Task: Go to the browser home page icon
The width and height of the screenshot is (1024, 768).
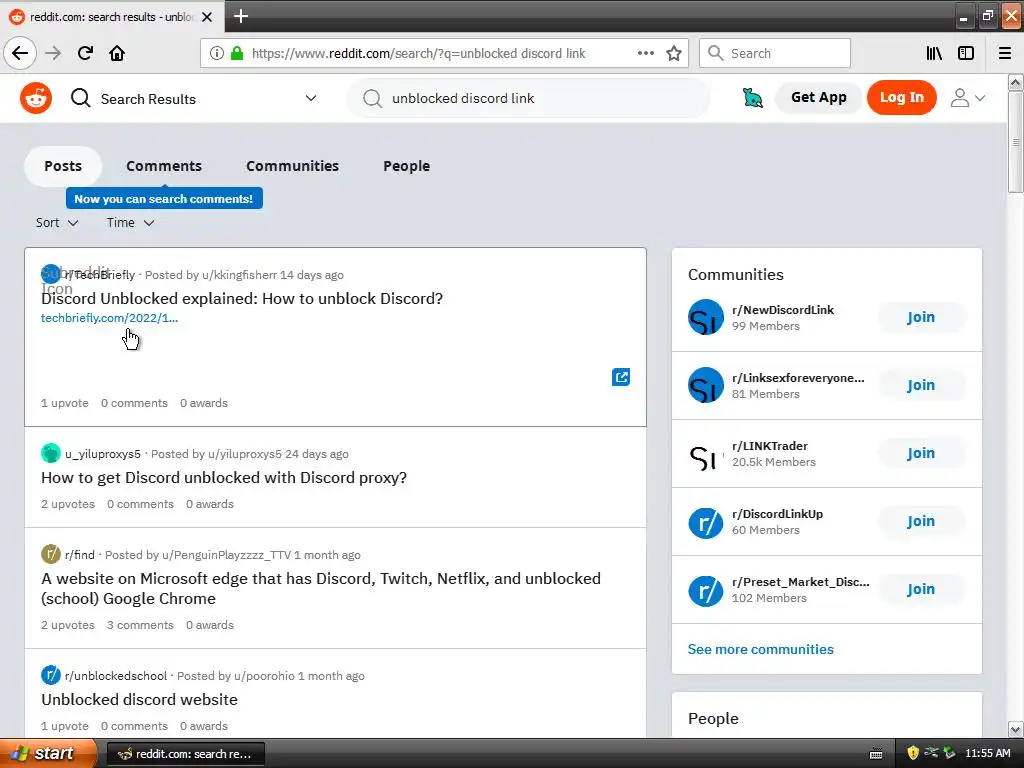Action: [x=117, y=53]
